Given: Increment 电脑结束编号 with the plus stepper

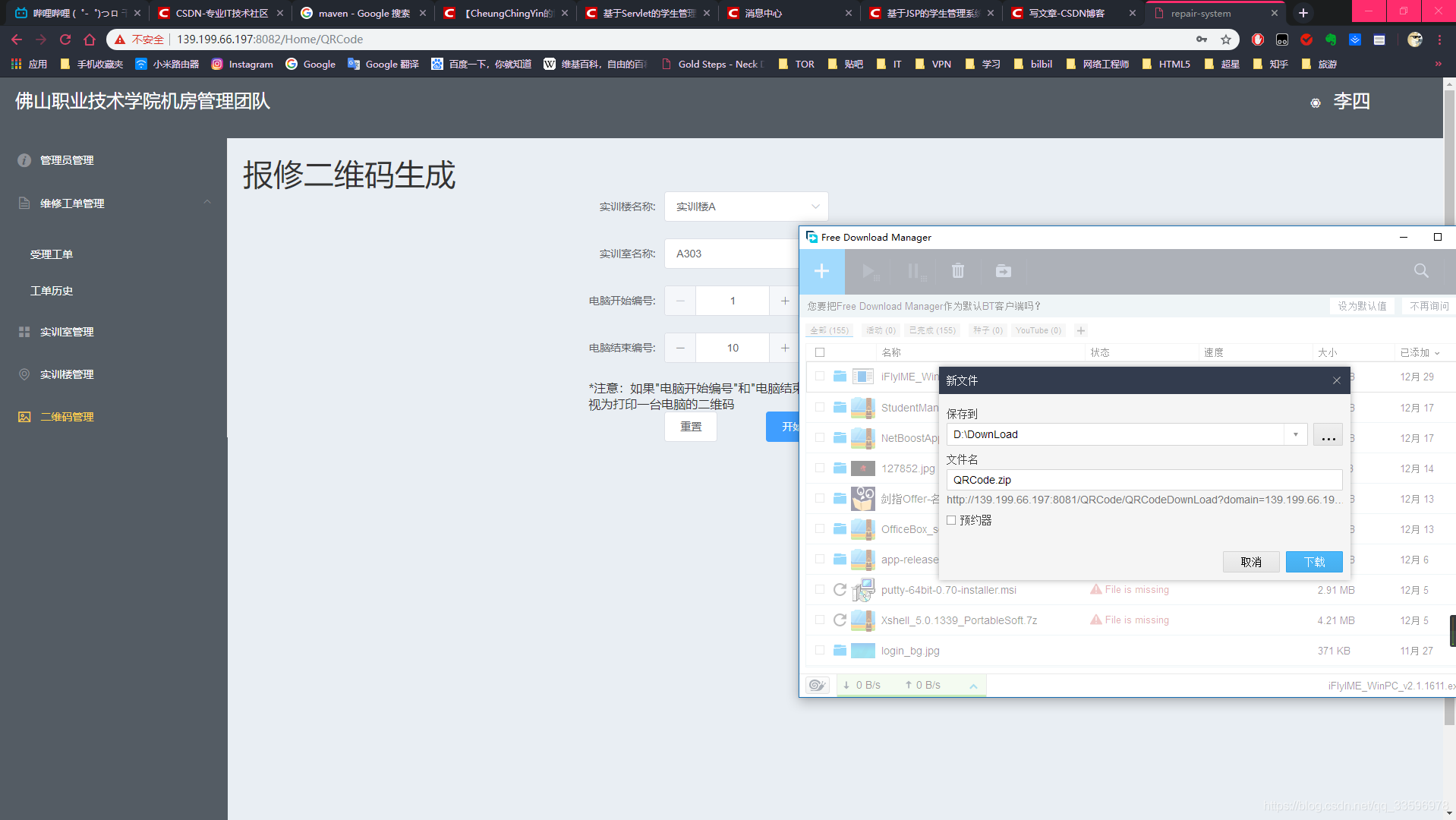Looking at the screenshot, I should 785,347.
